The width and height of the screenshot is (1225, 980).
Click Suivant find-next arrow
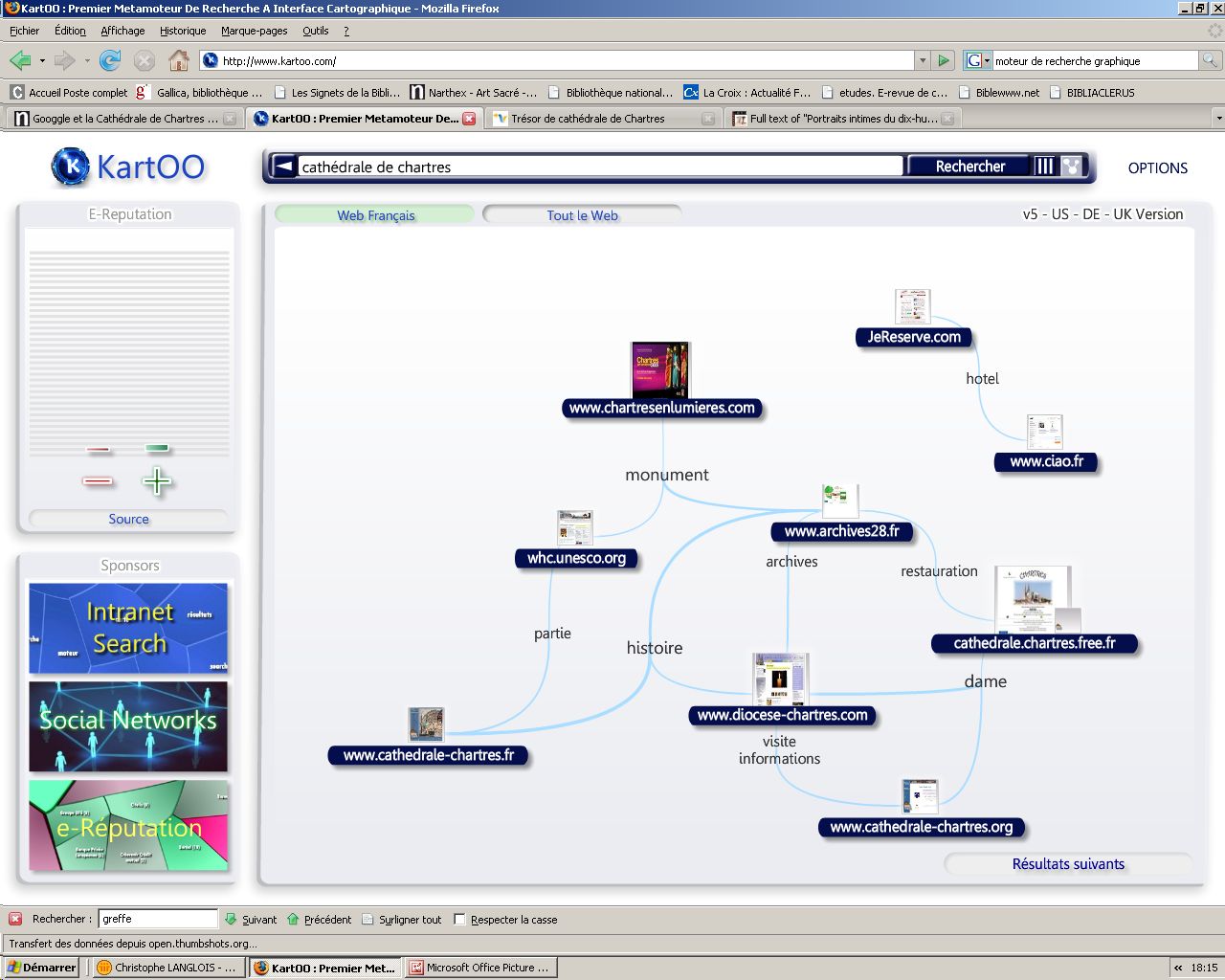(251, 919)
